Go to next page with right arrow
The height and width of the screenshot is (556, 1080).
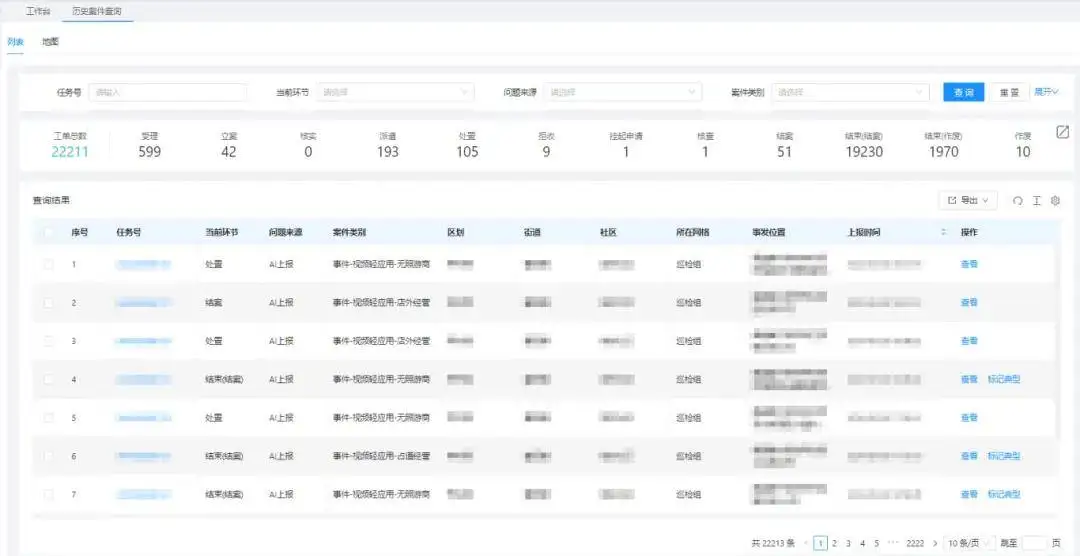click(x=935, y=543)
